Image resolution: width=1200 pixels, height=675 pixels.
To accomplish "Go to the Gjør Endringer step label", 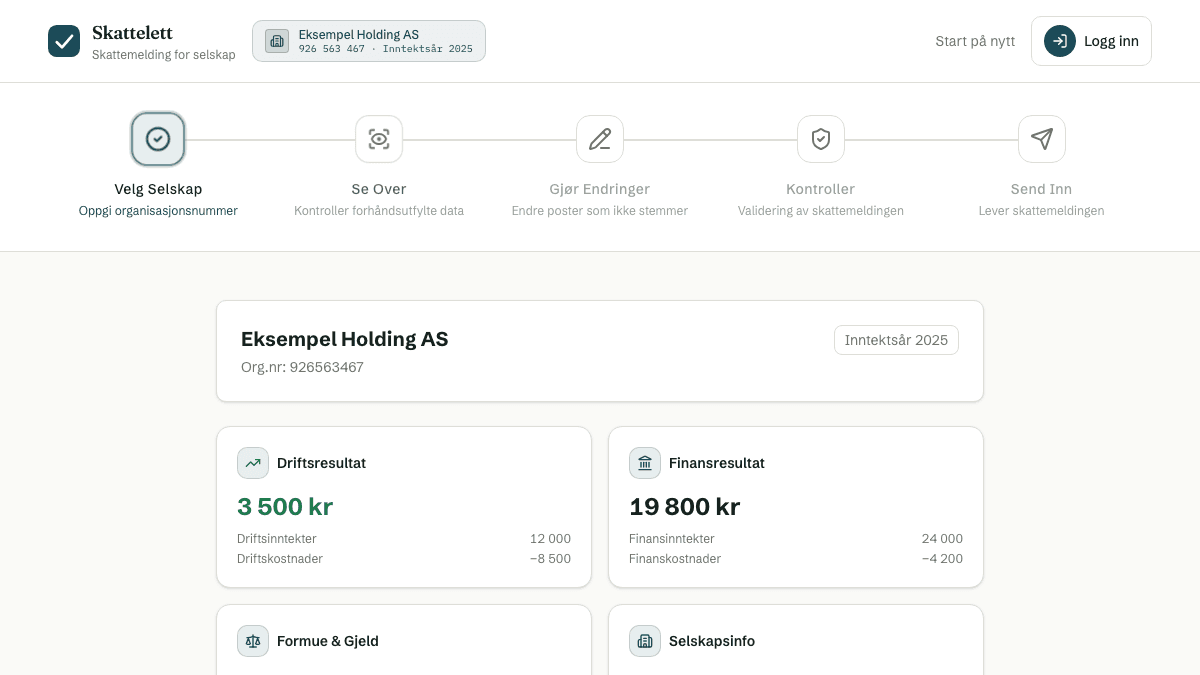I will tap(600, 189).
